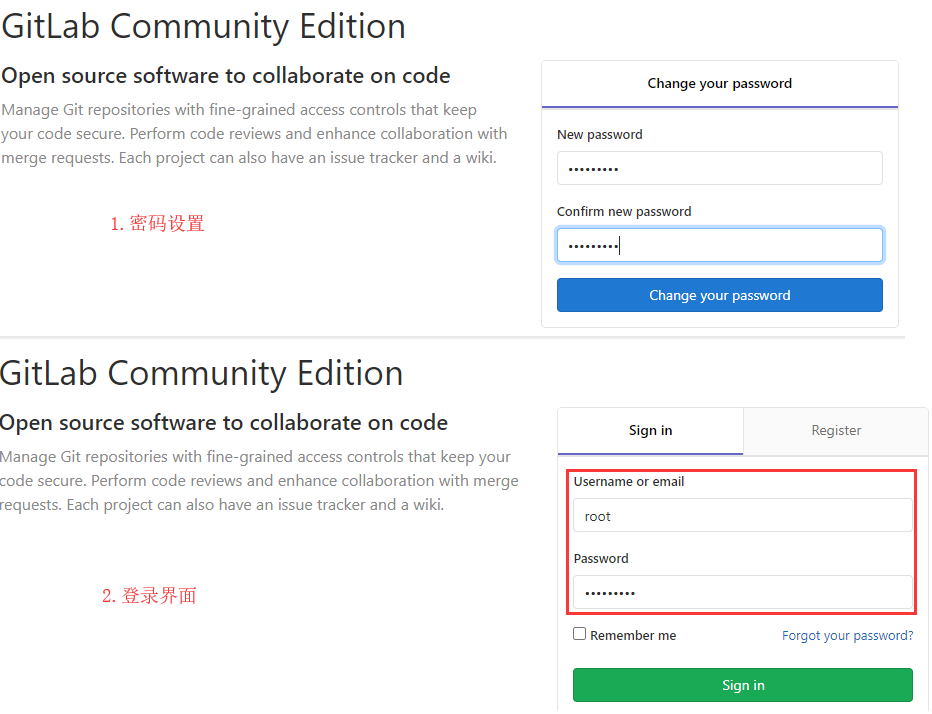Focus the sign-in Password field
Screen dimensions: 932x714
click(742, 593)
